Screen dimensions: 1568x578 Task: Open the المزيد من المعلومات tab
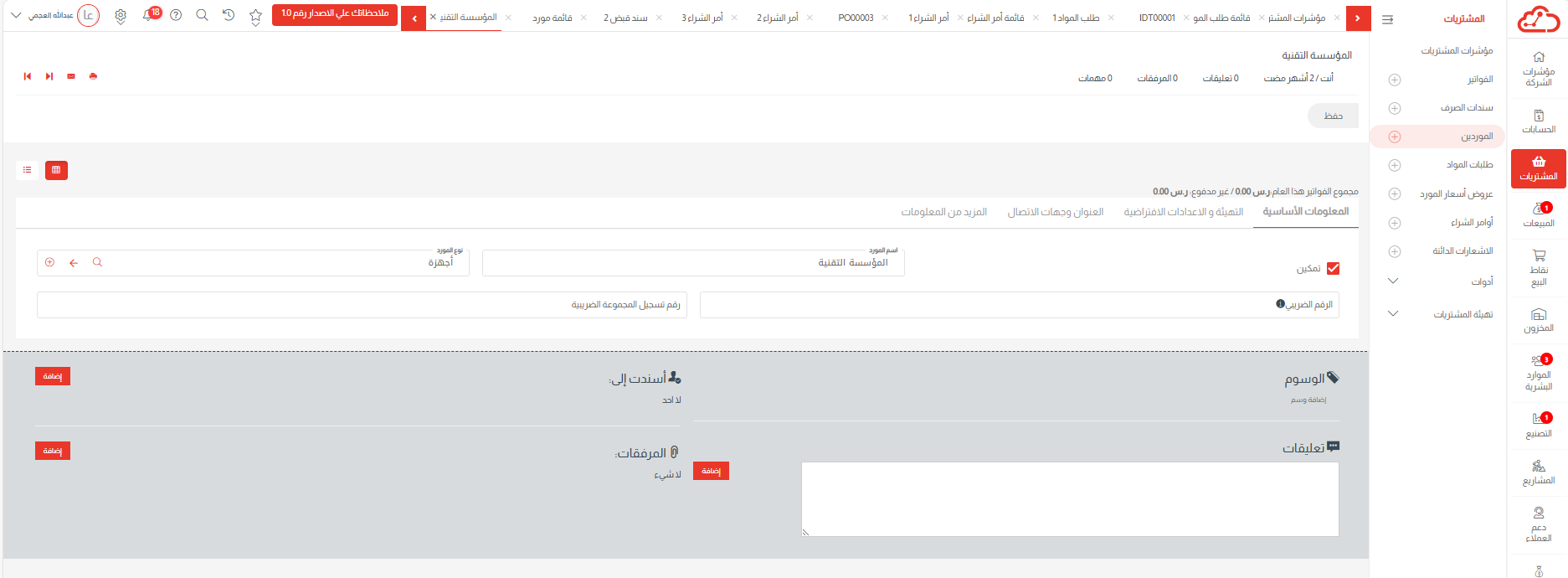click(943, 212)
